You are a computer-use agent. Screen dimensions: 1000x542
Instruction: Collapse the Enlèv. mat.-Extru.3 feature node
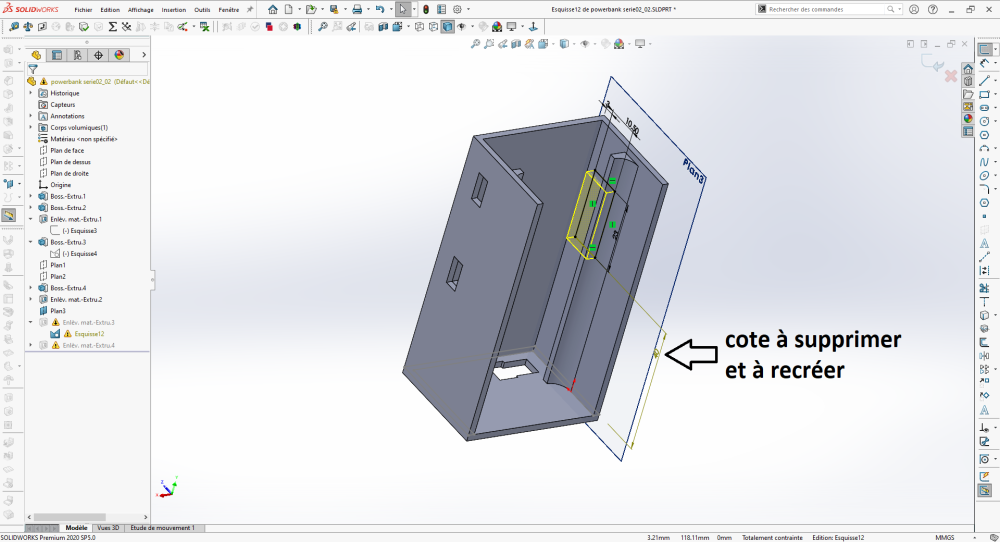coord(31,322)
